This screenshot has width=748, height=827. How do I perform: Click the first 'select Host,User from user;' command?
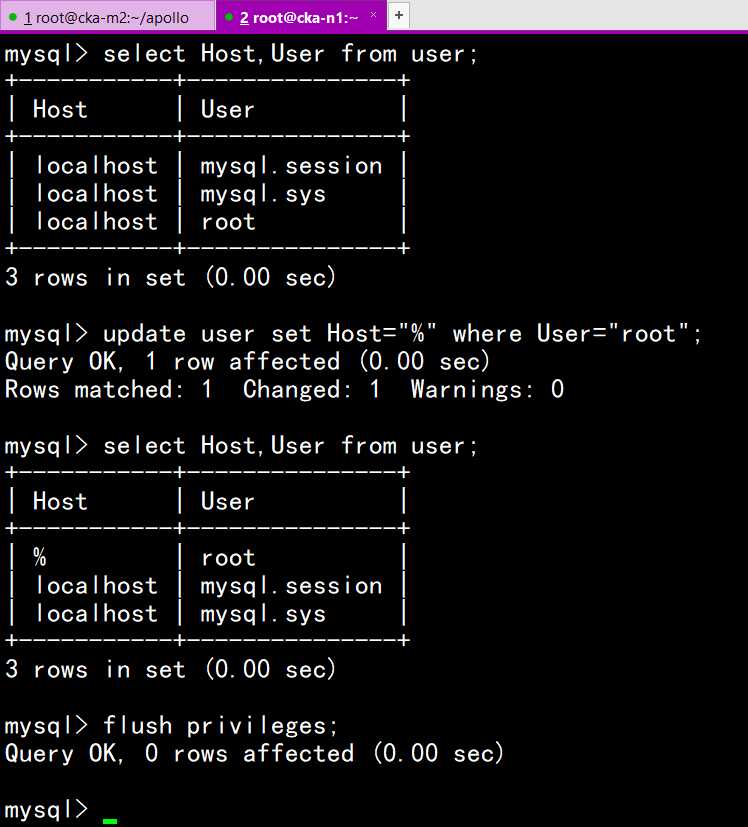tap(290, 54)
